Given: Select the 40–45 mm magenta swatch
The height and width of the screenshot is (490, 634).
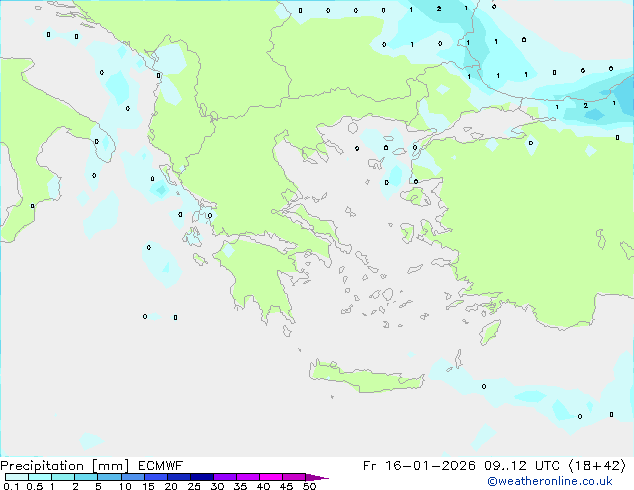Looking at the screenshot, I should click(271, 477).
